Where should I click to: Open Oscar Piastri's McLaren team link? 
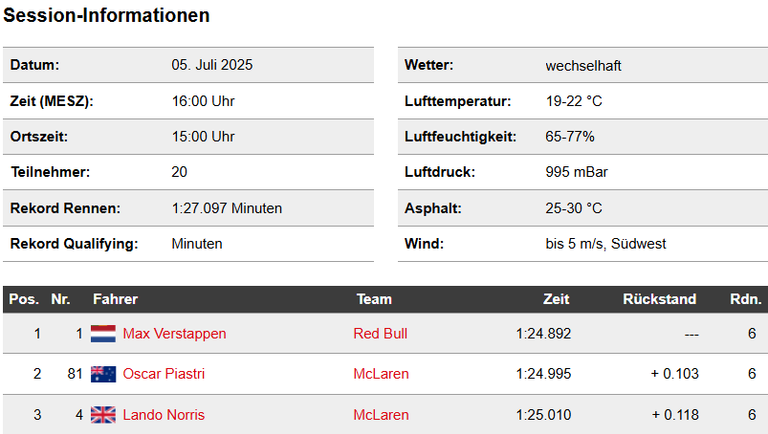coord(381,374)
